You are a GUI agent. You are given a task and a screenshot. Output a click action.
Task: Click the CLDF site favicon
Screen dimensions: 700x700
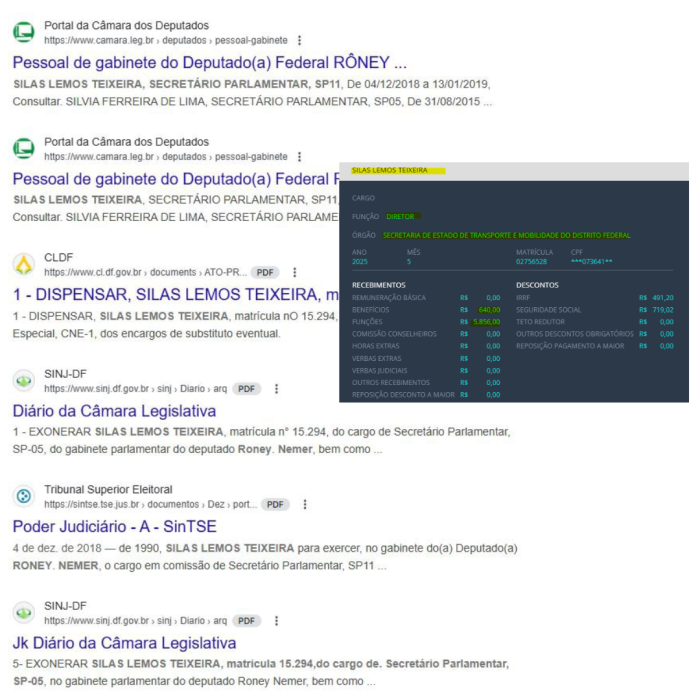(24, 264)
